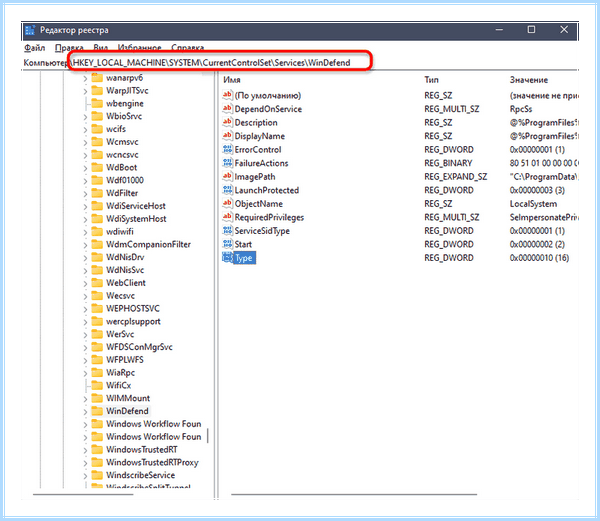Click REG_EXPAND_SZ type of ImagePath
The image size is (600, 521).
tap(455, 176)
